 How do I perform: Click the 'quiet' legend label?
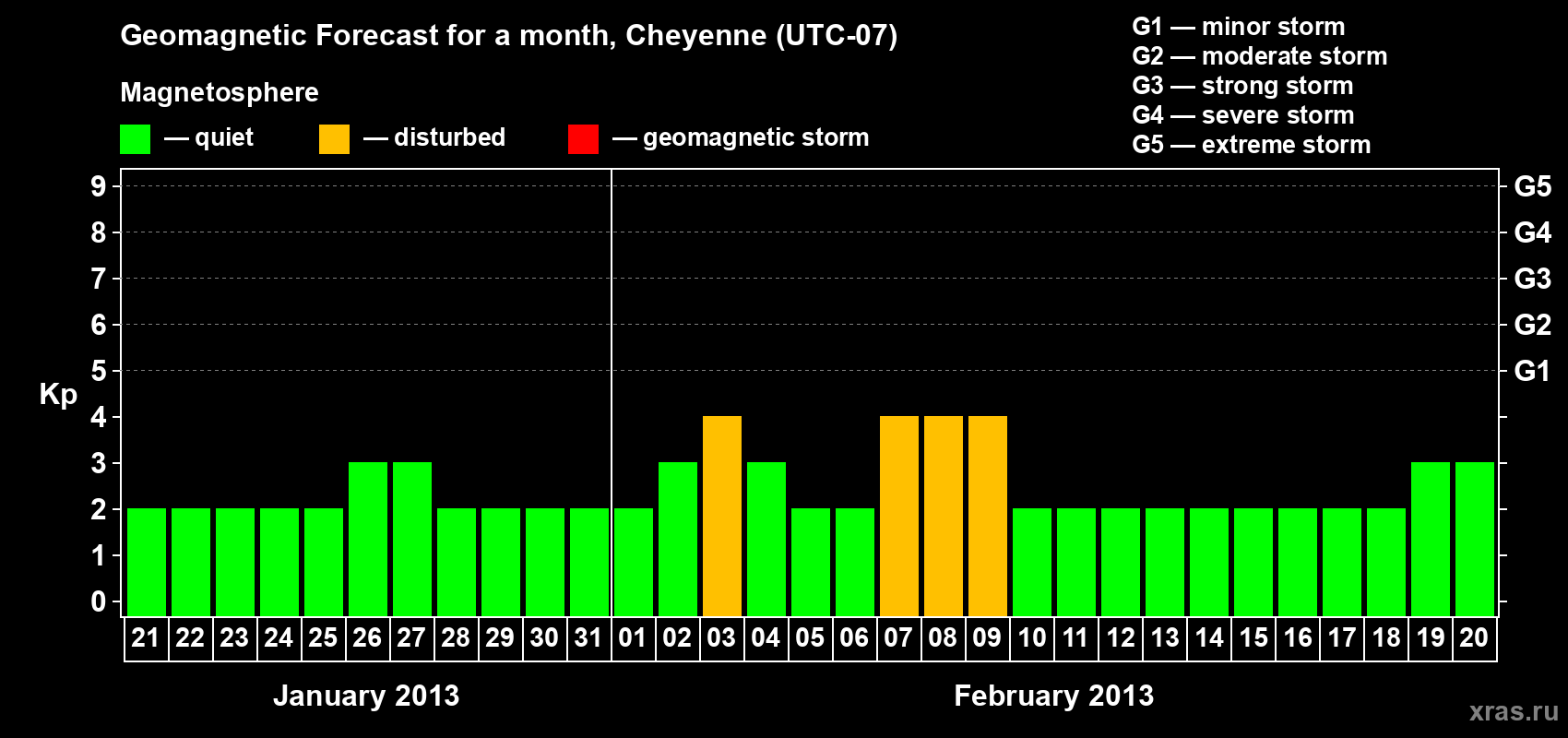(x=224, y=137)
